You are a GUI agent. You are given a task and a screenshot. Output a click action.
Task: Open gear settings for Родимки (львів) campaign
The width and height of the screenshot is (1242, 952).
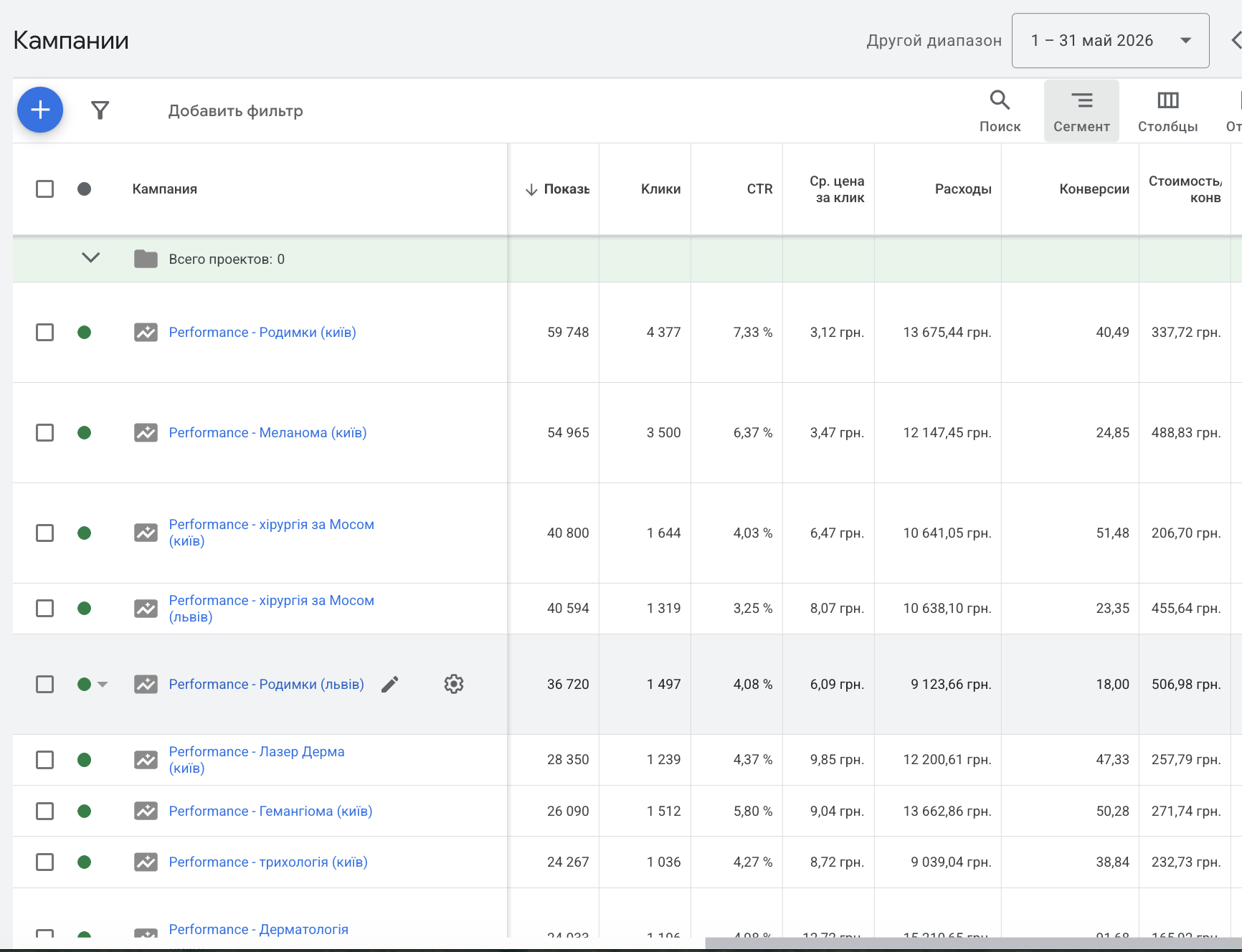click(454, 684)
